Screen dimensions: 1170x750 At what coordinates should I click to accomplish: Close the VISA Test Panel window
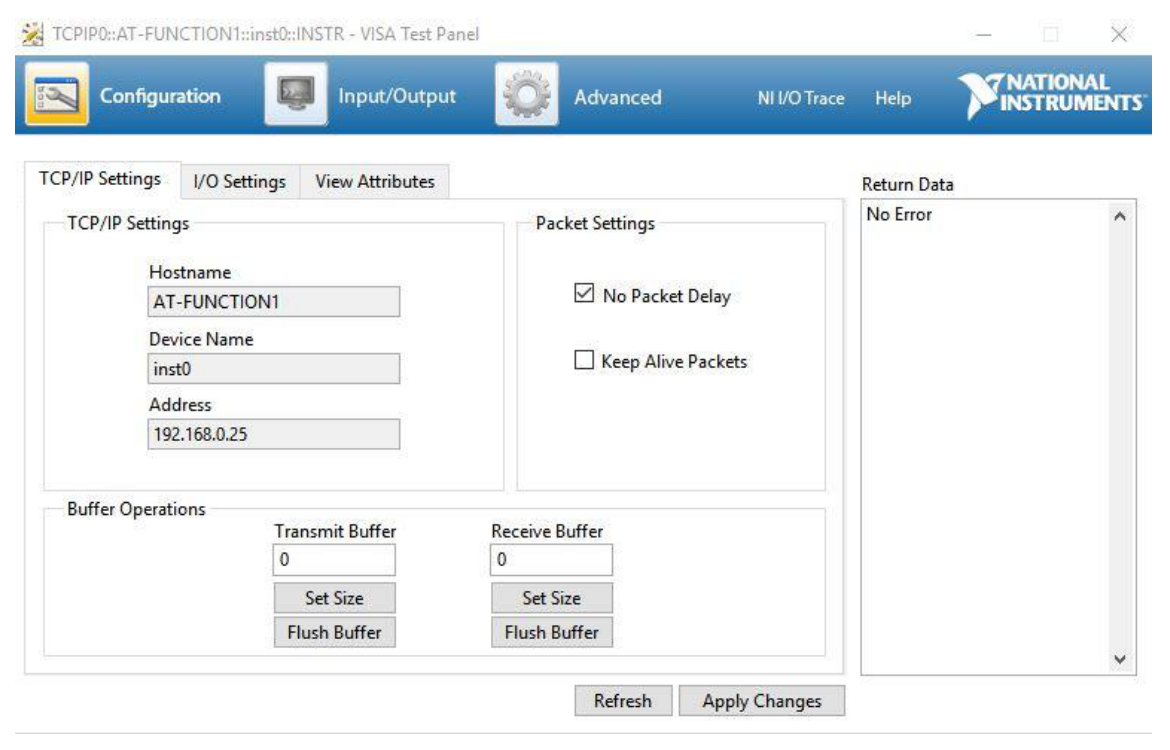point(1119,34)
